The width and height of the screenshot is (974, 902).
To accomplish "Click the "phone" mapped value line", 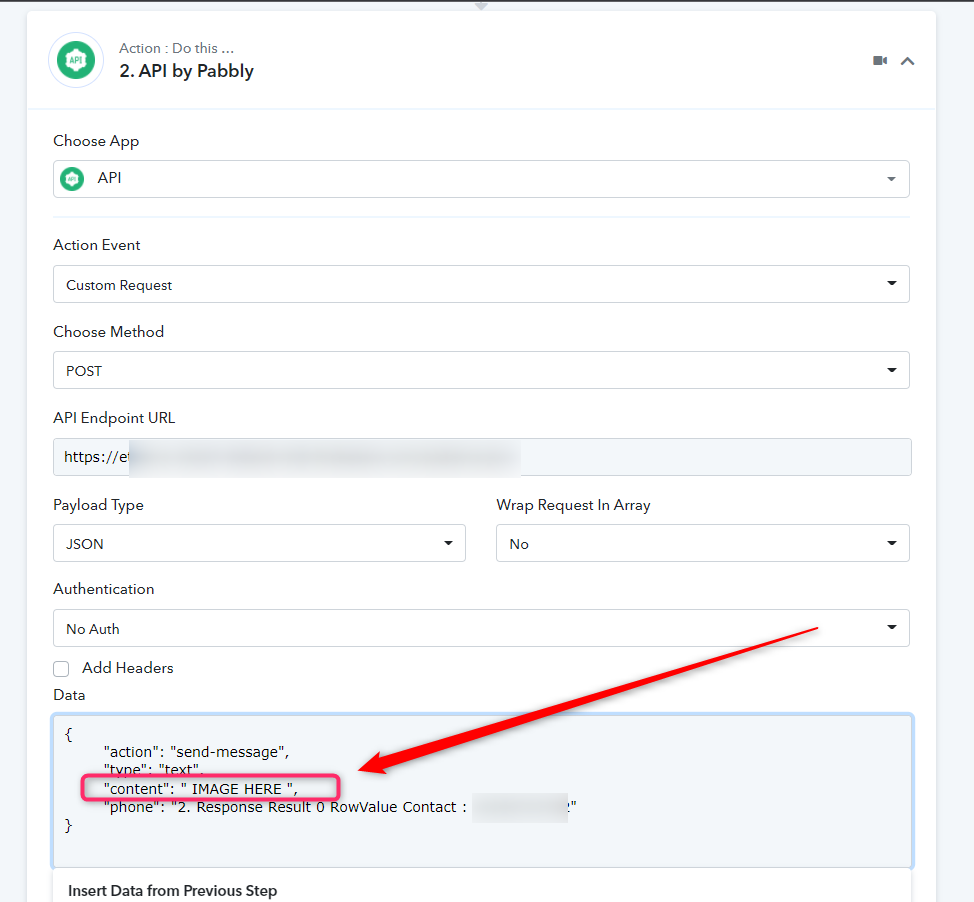I will coord(340,807).
